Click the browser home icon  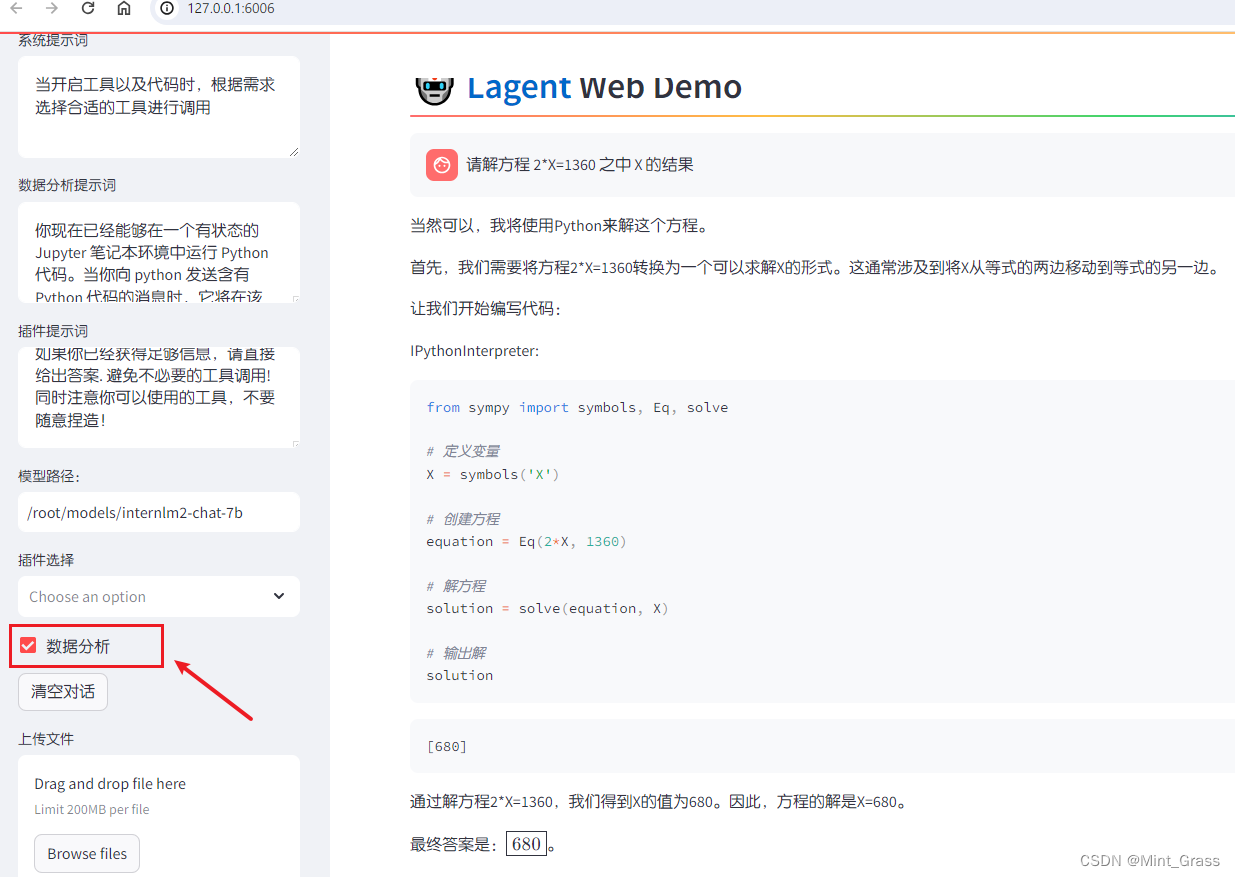click(x=122, y=8)
